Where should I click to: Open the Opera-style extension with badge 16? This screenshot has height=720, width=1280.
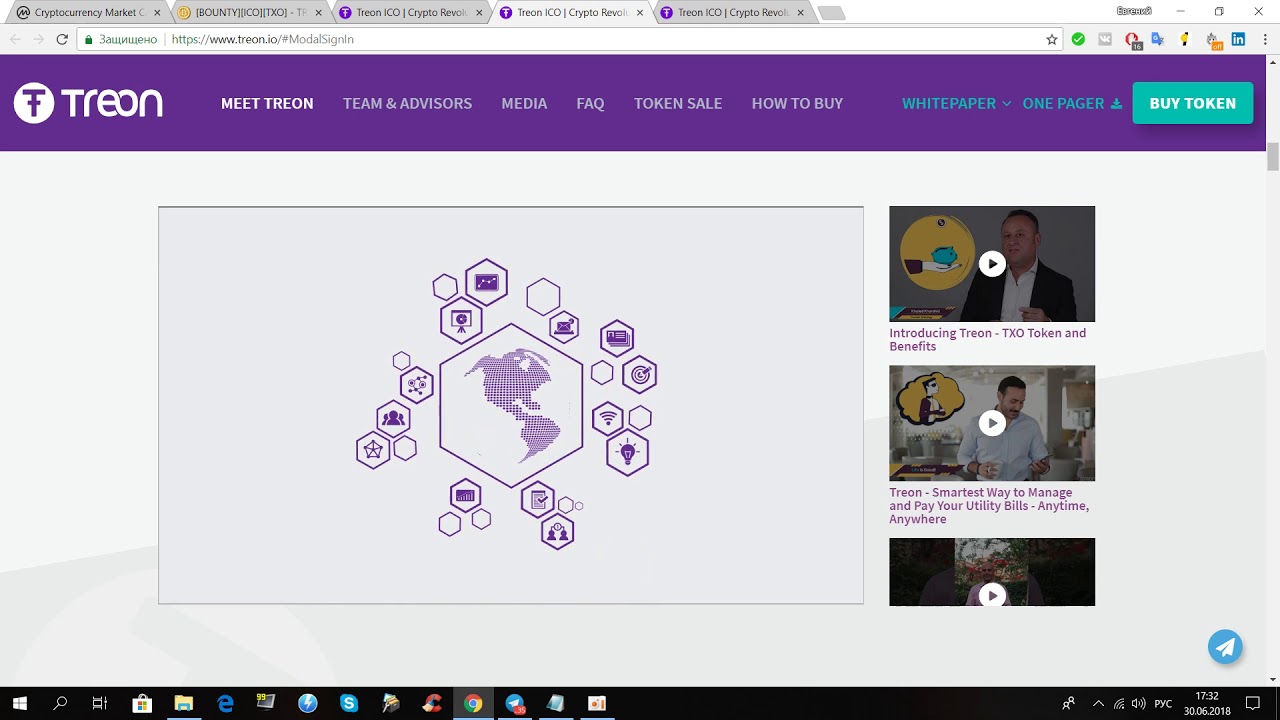[1132, 40]
